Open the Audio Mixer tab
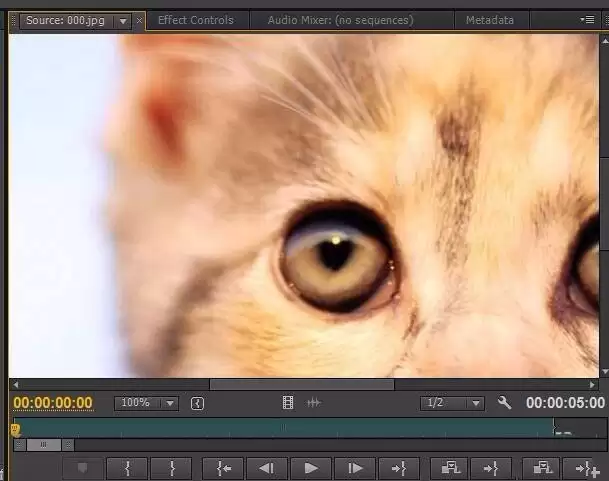 click(x=342, y=20)
